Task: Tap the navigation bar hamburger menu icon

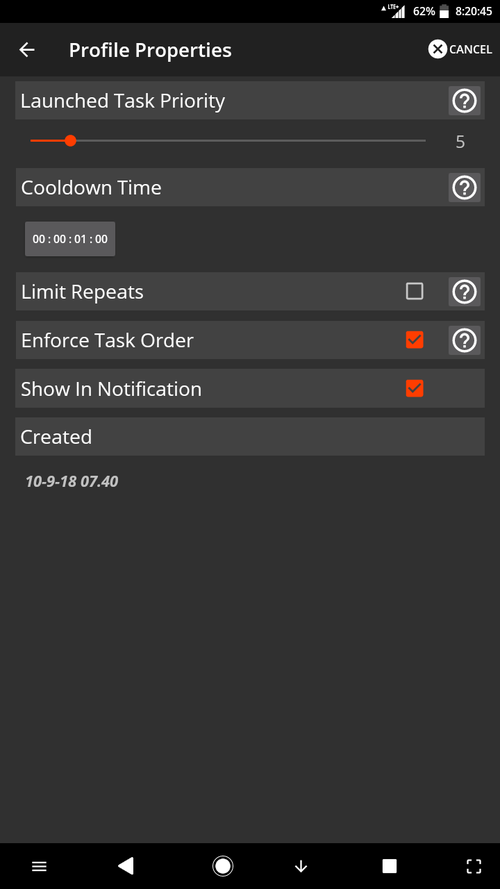Action: click(x=39, y=866)
